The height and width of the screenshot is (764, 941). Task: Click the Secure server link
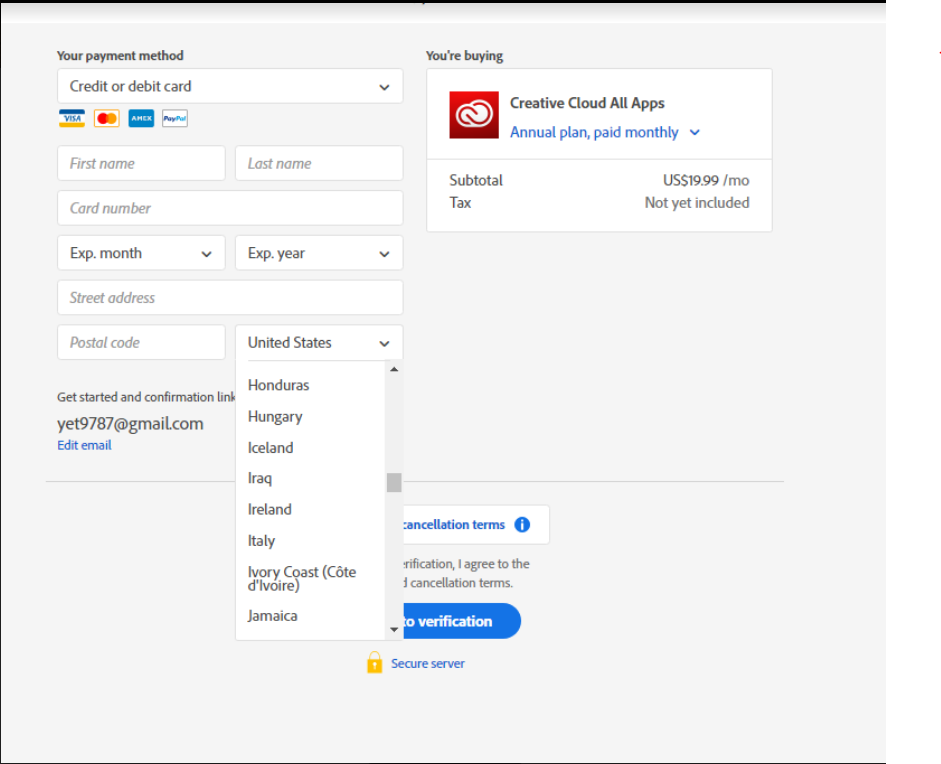[x=428, y=664]
